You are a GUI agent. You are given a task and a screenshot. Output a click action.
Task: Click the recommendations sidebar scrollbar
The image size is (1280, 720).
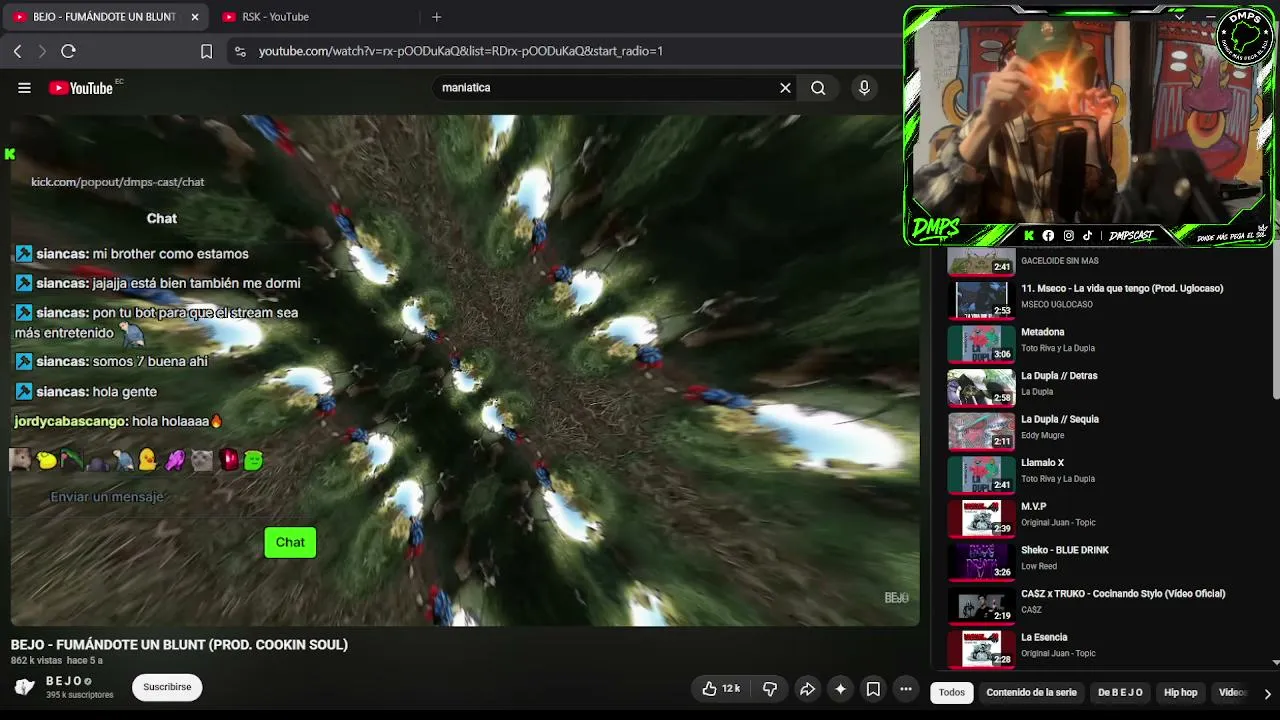tap(1276, 320)
